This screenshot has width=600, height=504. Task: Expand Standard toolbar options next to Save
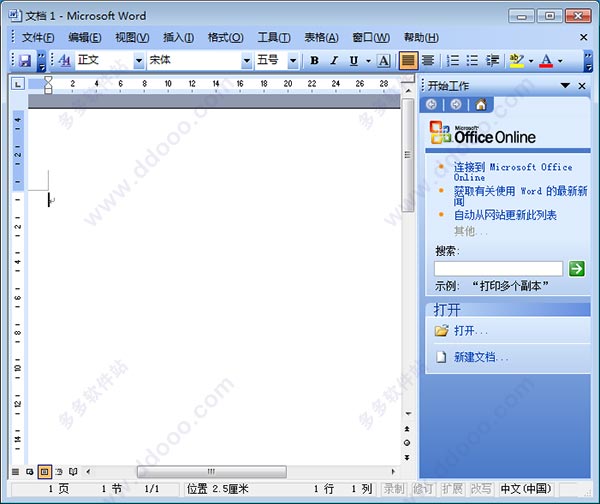click(41, 61)
